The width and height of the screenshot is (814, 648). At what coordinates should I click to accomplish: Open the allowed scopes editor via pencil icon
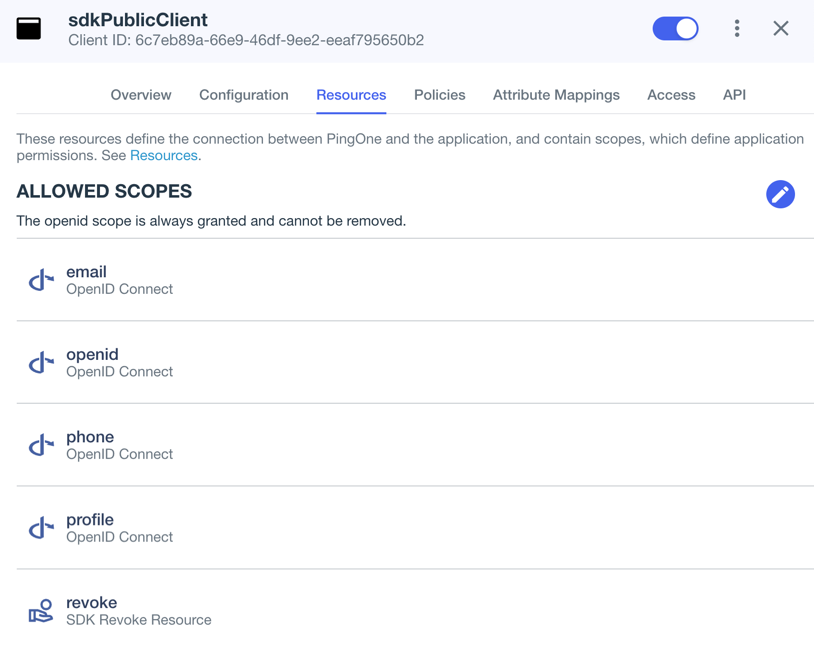pos(780,194)
